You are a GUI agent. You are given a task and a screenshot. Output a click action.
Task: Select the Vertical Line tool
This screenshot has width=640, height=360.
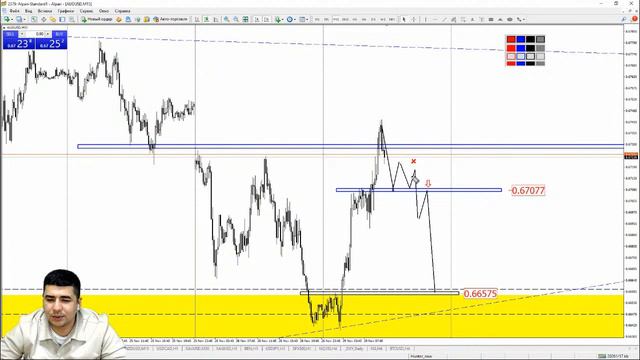tap(425, 19)
